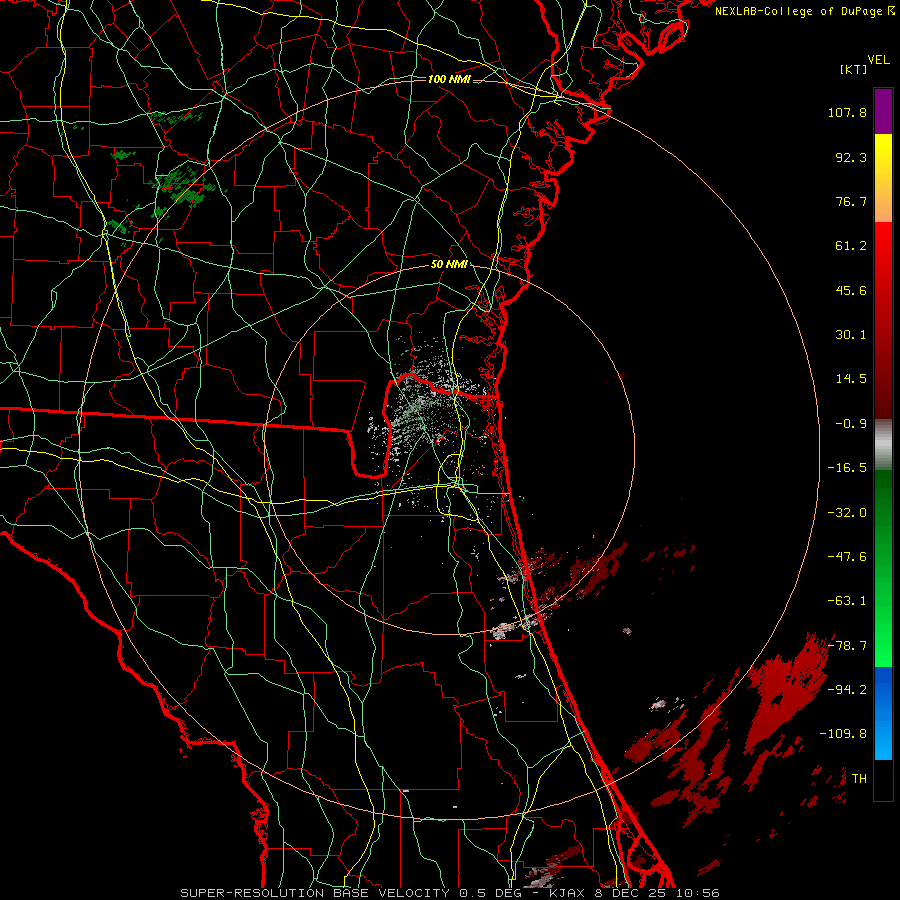Select the 61.2 scale value
The image size is (900, 900).
click(x=851, y=246)
